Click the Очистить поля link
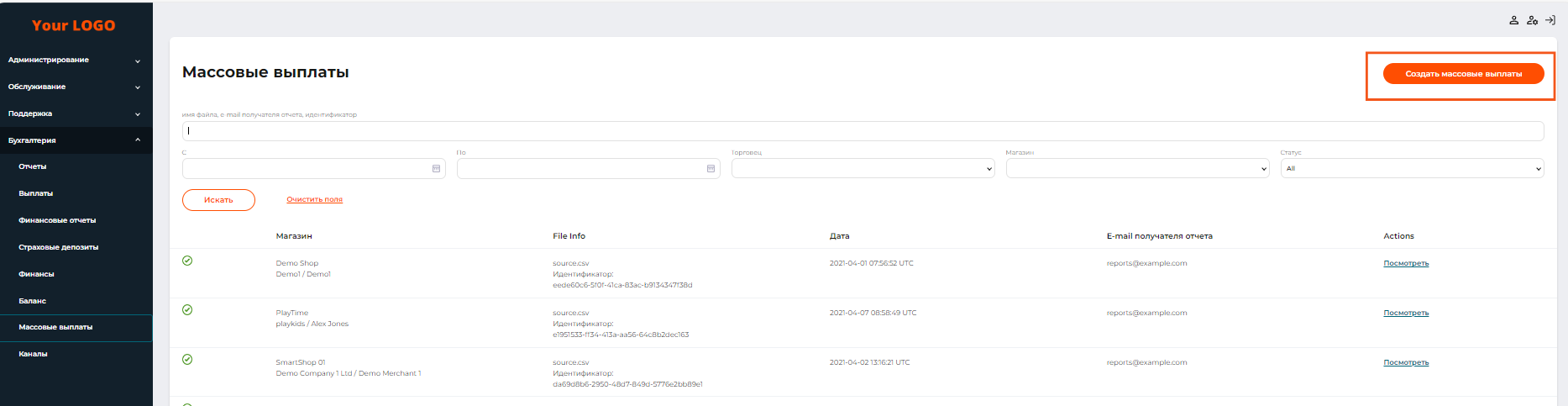The width and height of the screenshot is (1568, 406). pyautogui.click(x=314, y=200)
